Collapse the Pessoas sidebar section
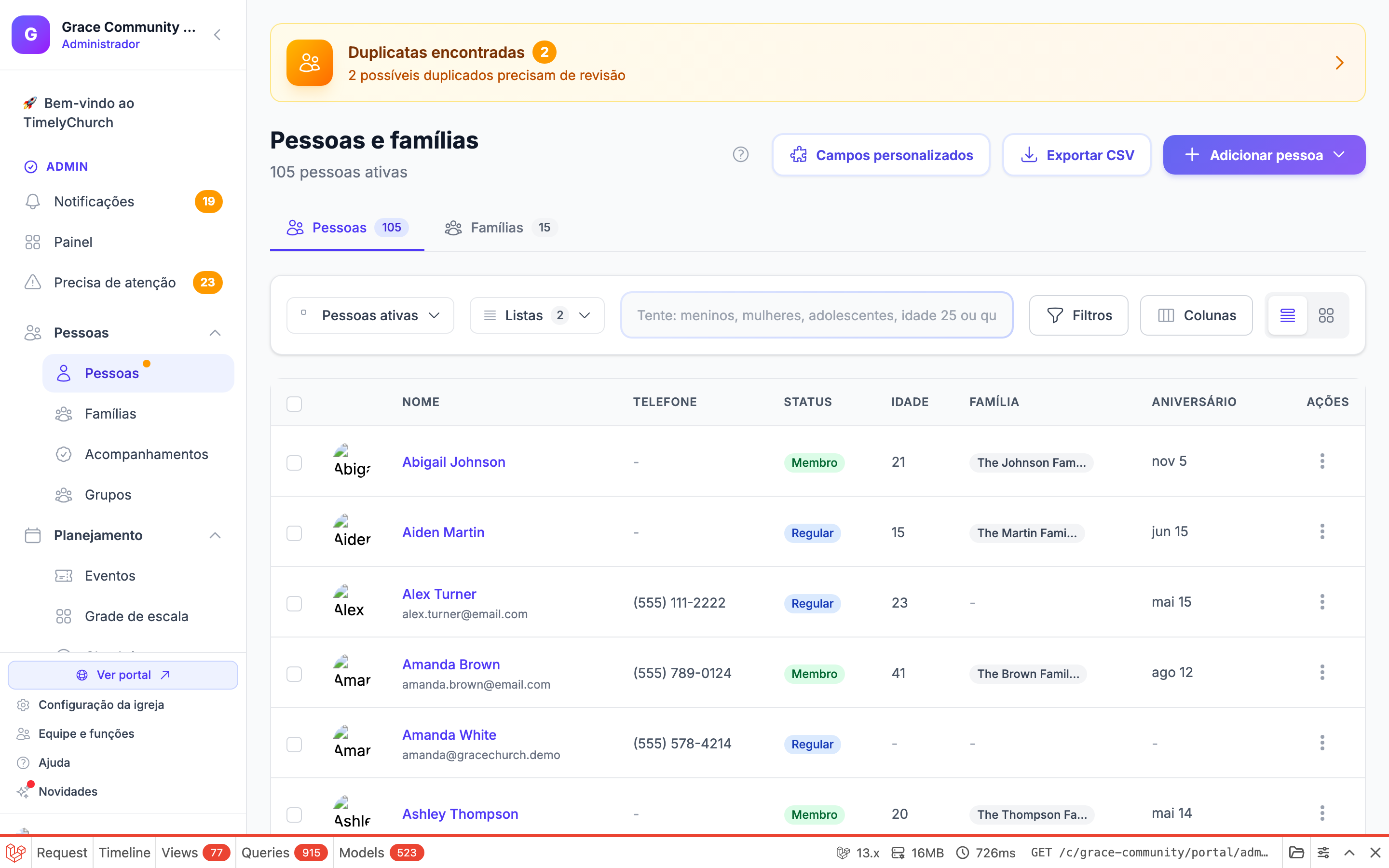The image size is (1389, 868). (215, 333)
